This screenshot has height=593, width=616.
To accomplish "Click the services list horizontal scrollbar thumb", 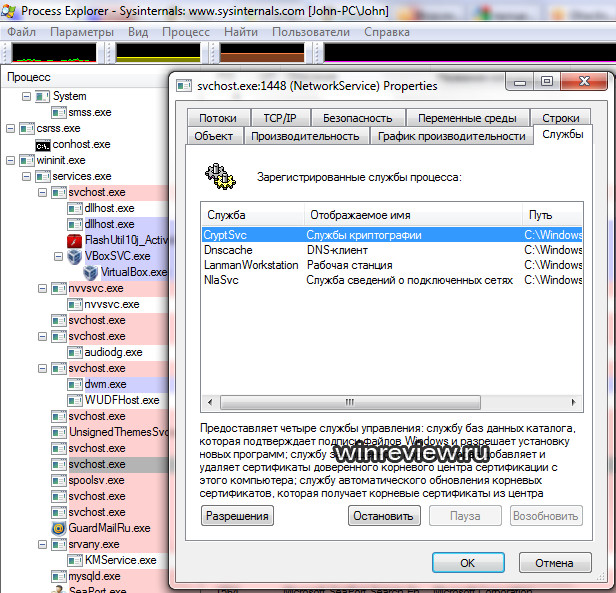I will 350,402.
